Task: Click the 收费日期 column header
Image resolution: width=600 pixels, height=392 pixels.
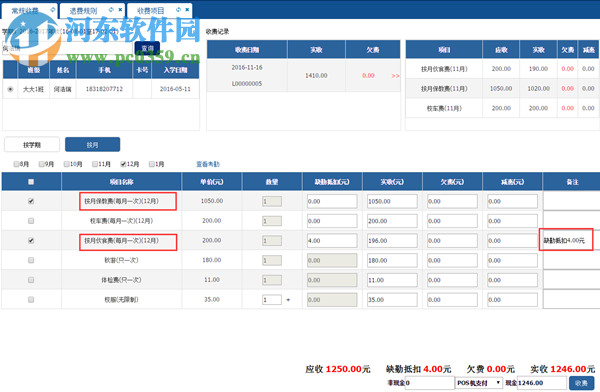Action: (x=247, y=50)
